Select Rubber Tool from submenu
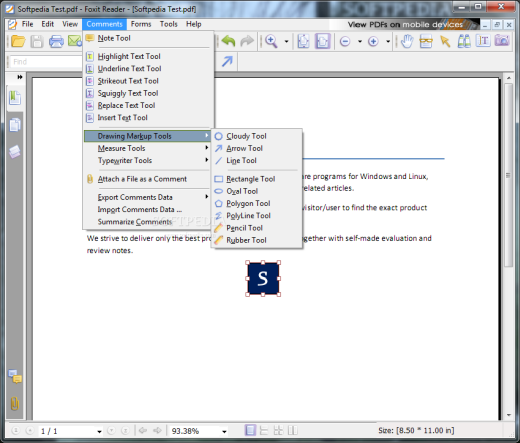The width and height of the screenshot is (520, 443). pyautogui.click(x=257, y=240)
